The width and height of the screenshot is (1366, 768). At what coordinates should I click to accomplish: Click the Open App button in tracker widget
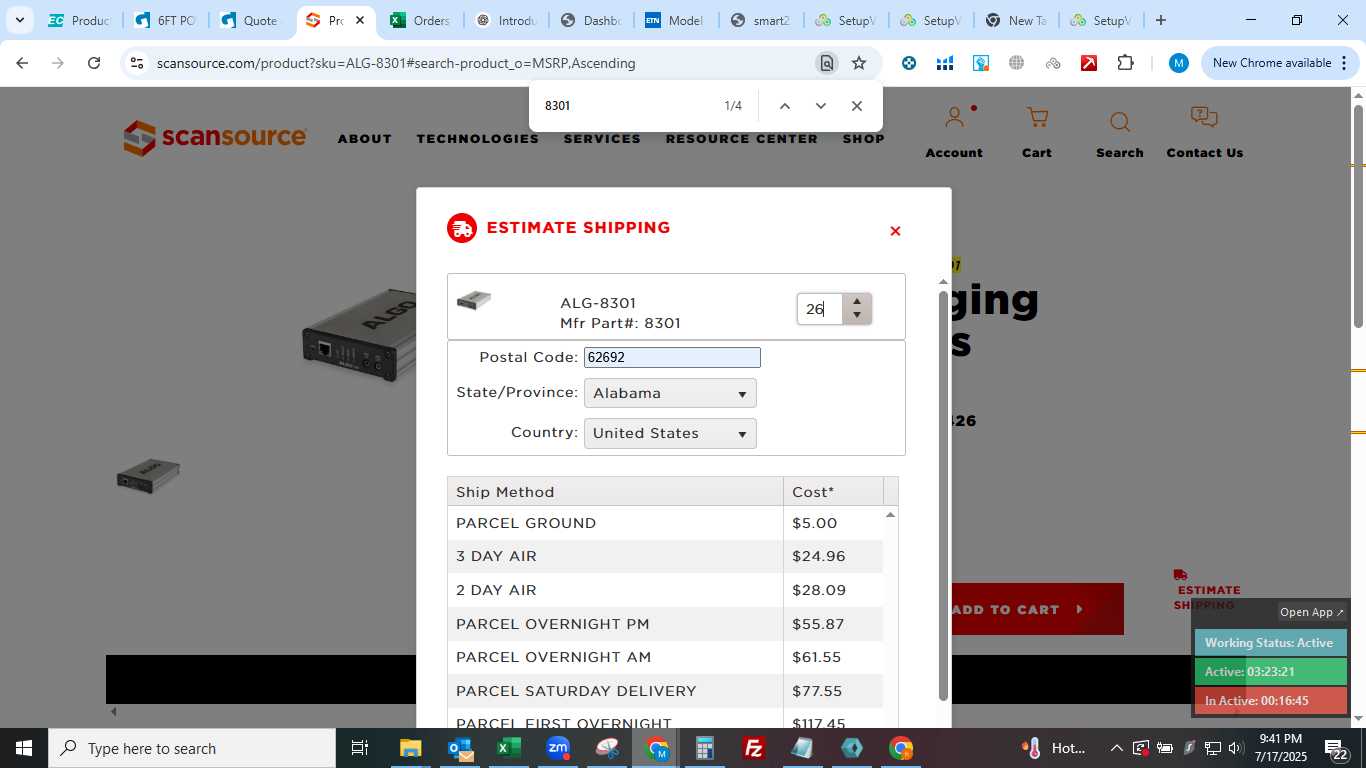coord(1312,612)
